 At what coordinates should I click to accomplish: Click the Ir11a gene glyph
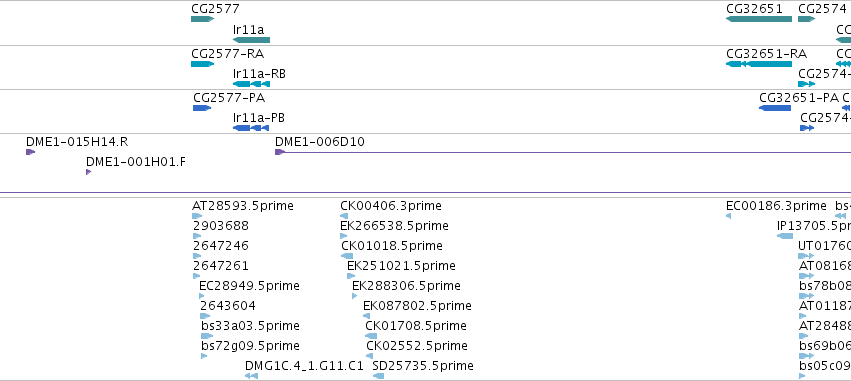(x=251, y=40)
